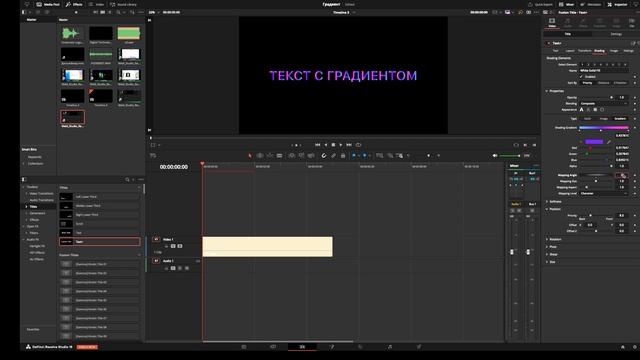640x360 pixels.
Task: Jump to last frame in transport
Action: coord(349,145)
